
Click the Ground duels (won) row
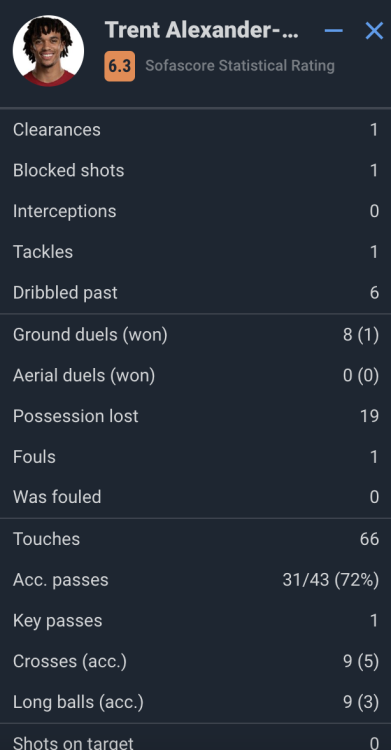195,335
